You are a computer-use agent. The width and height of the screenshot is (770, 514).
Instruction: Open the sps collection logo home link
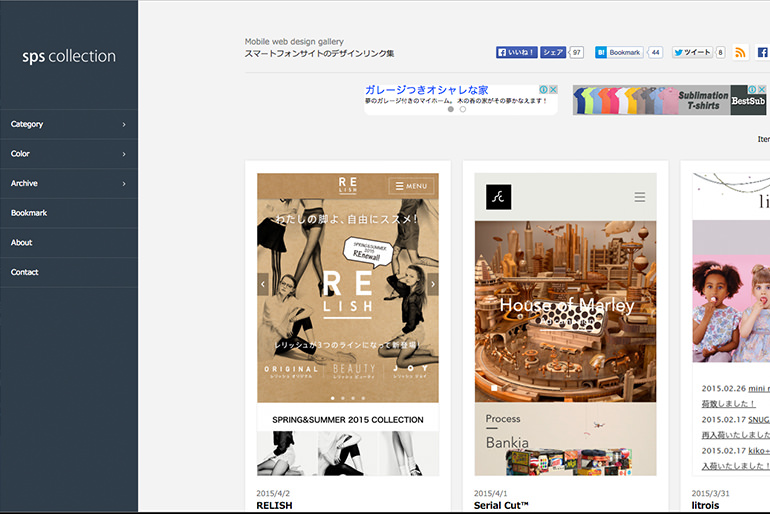point(69,56)
